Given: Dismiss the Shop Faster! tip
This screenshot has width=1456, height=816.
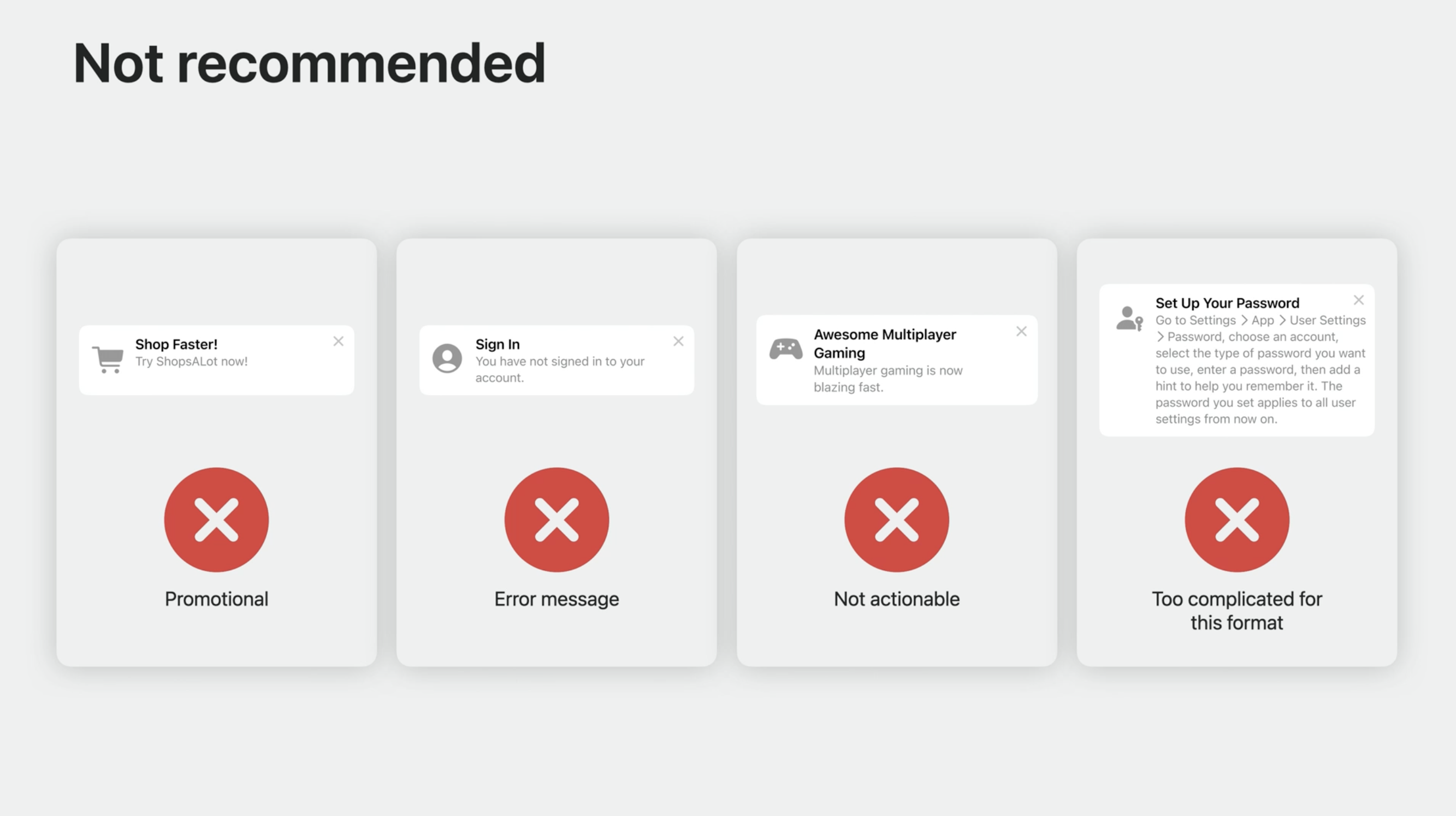Looking at the screenshot, I should point(339,341).
